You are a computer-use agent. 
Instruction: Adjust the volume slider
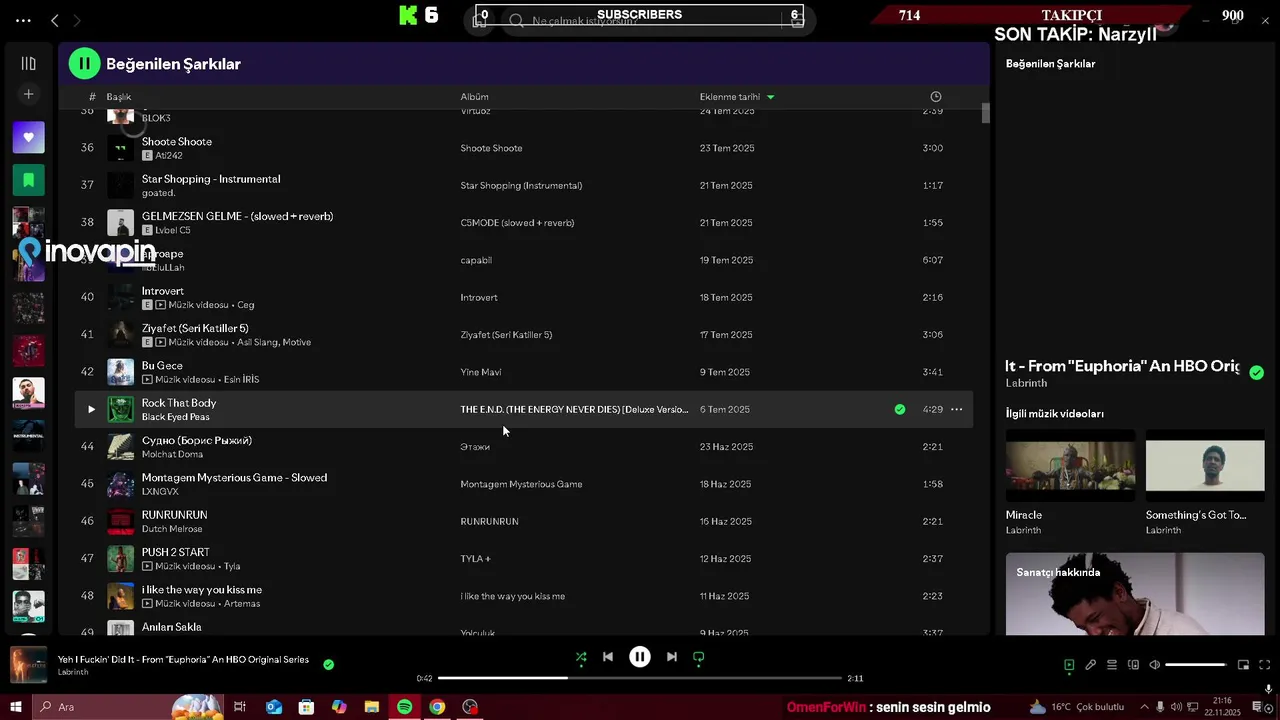pos(1196,665)
